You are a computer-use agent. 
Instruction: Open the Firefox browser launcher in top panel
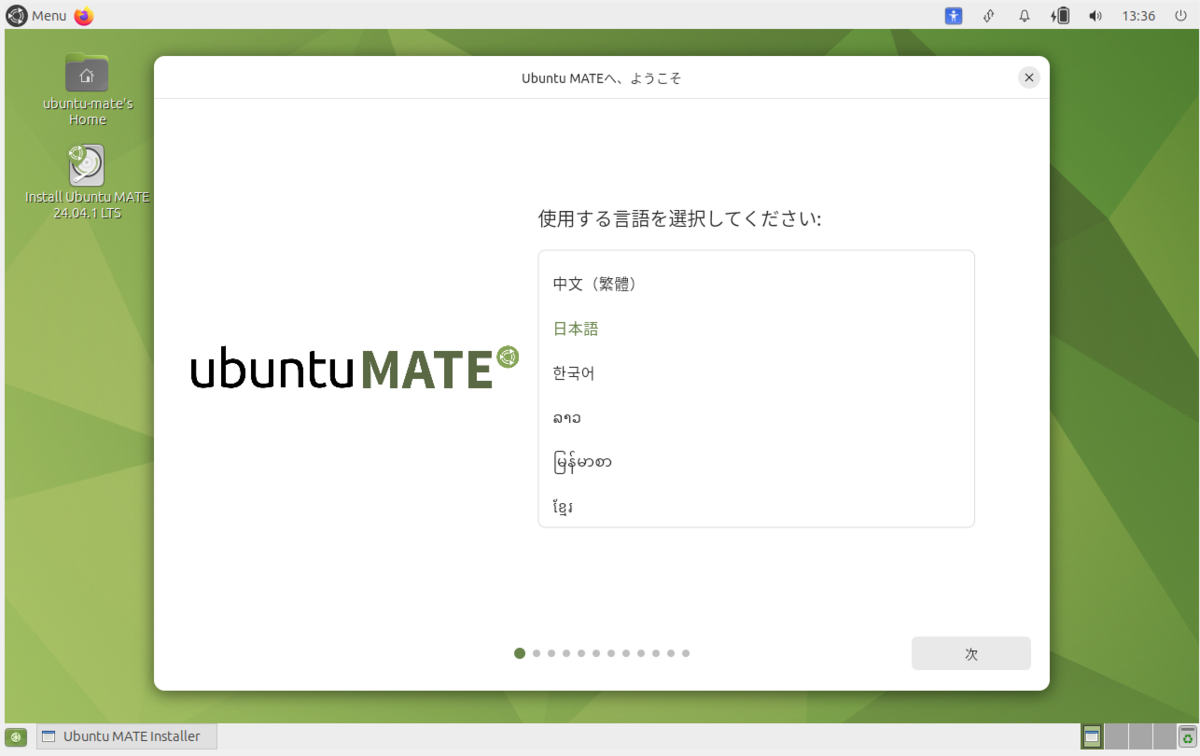pos(84,16)
